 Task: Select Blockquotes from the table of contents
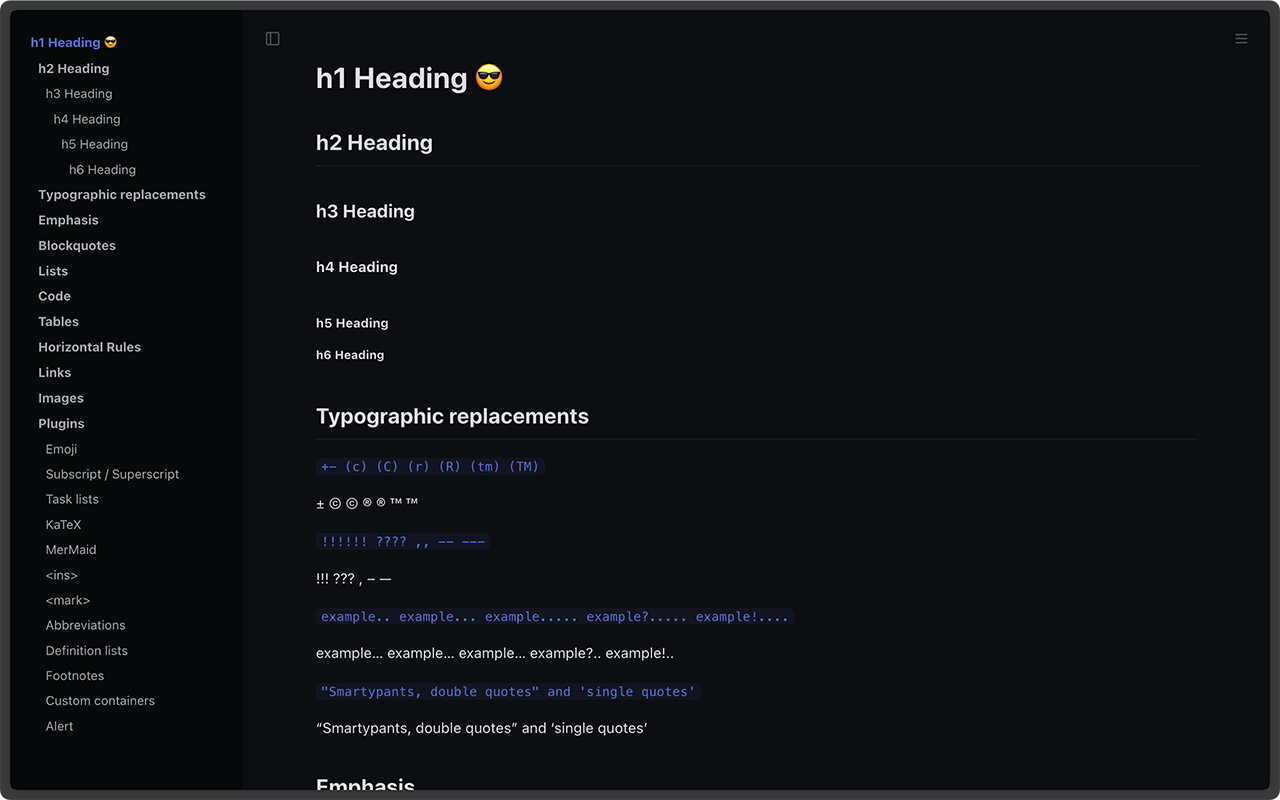[x=77, y=245]
